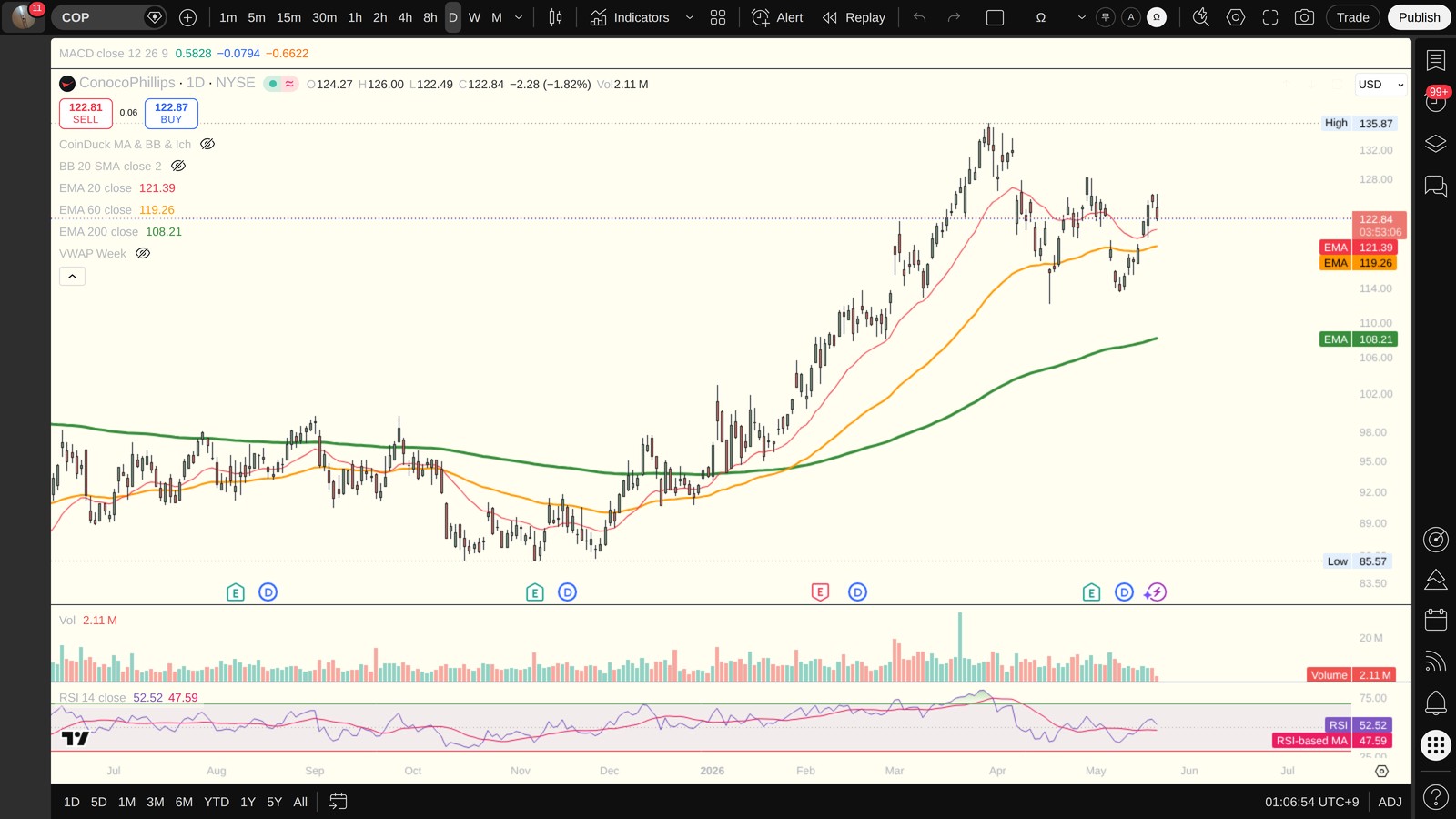Click the 122.87 BUY button
1456x819 pixels.
[x=171, y=114]
